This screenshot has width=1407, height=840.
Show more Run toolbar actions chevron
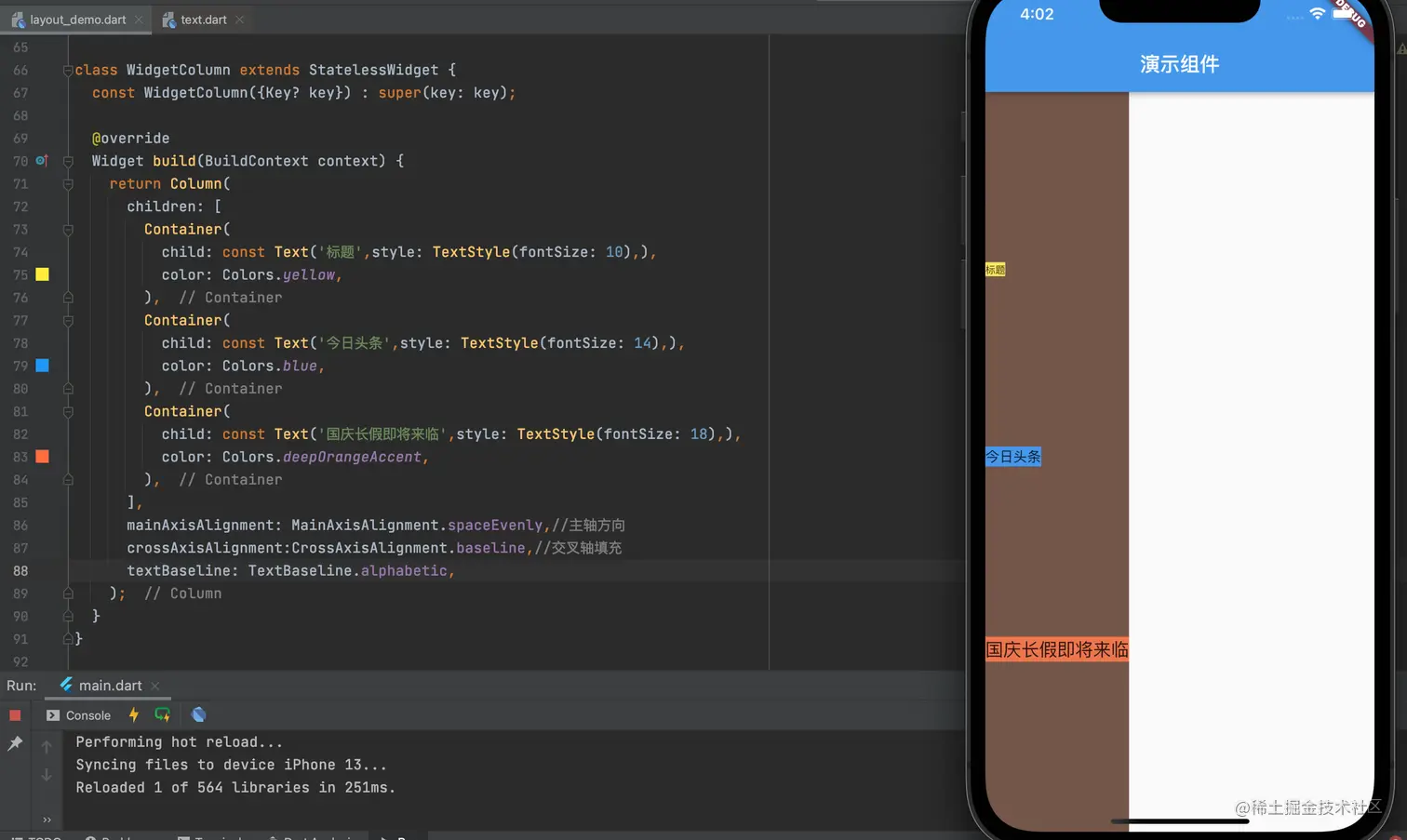tap(47, 820)
